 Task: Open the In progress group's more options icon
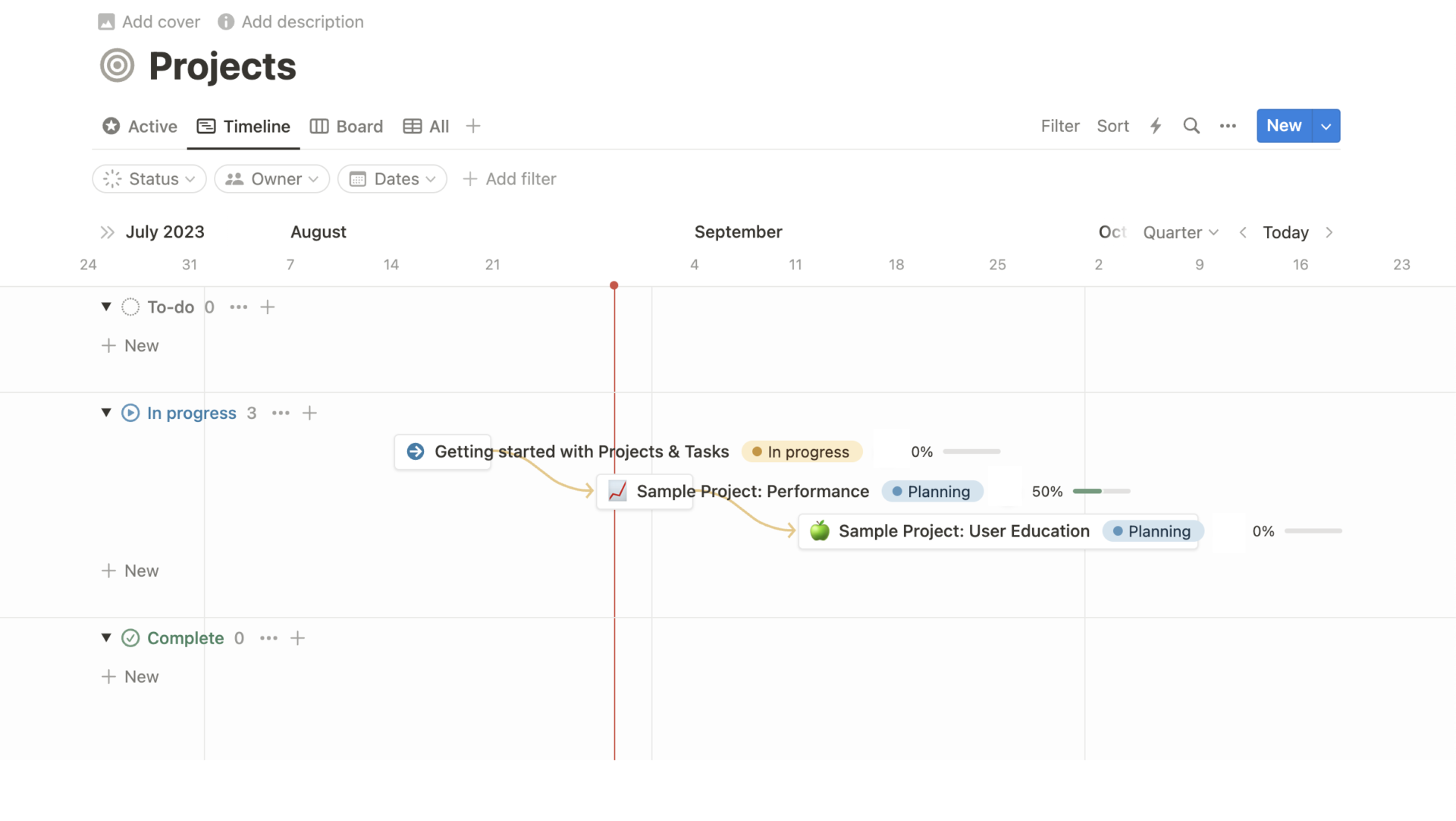click(281, 413)
